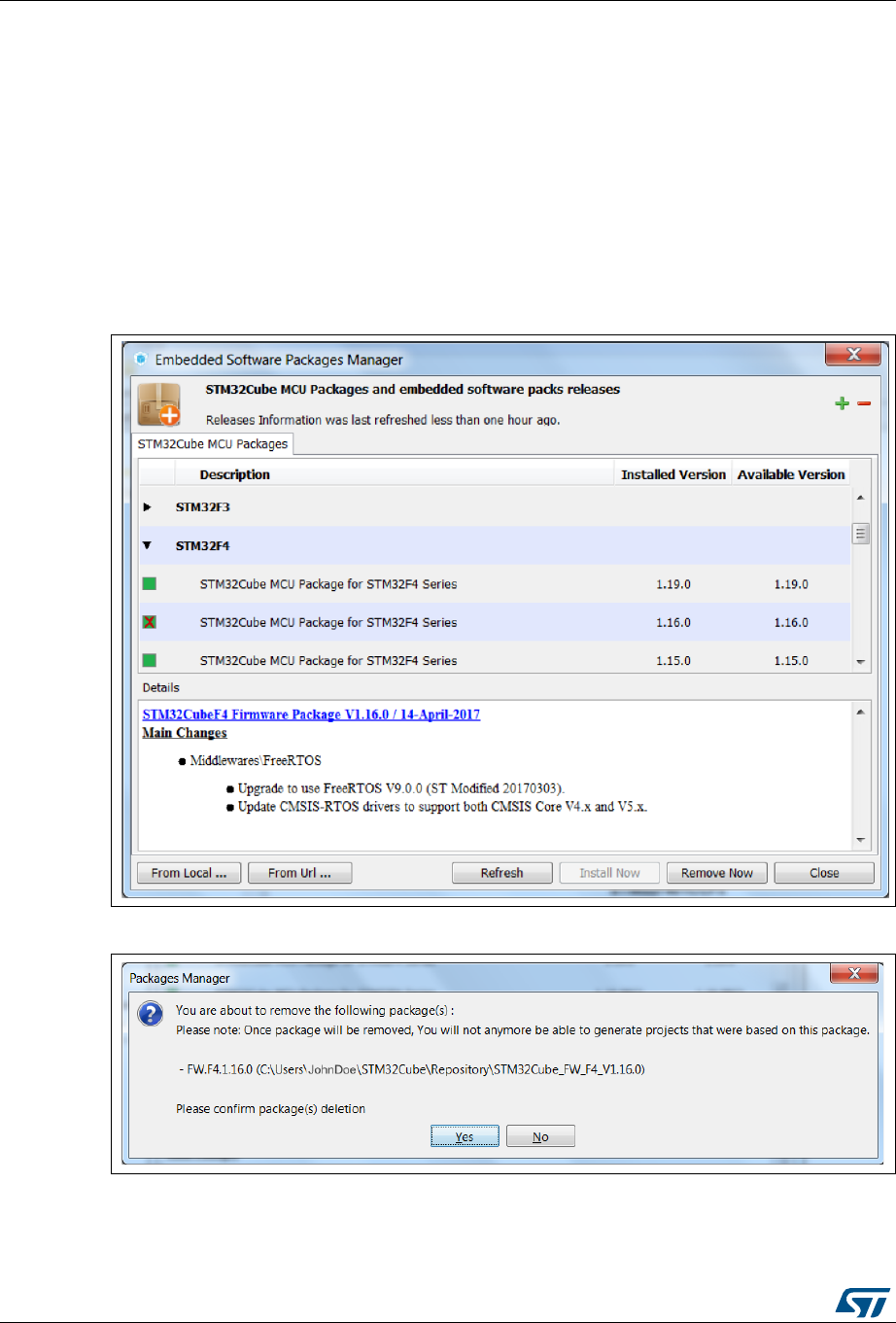Click the package box icon in header
Viewport: 896px width, 1323px height.
click(x=159, y=403)
